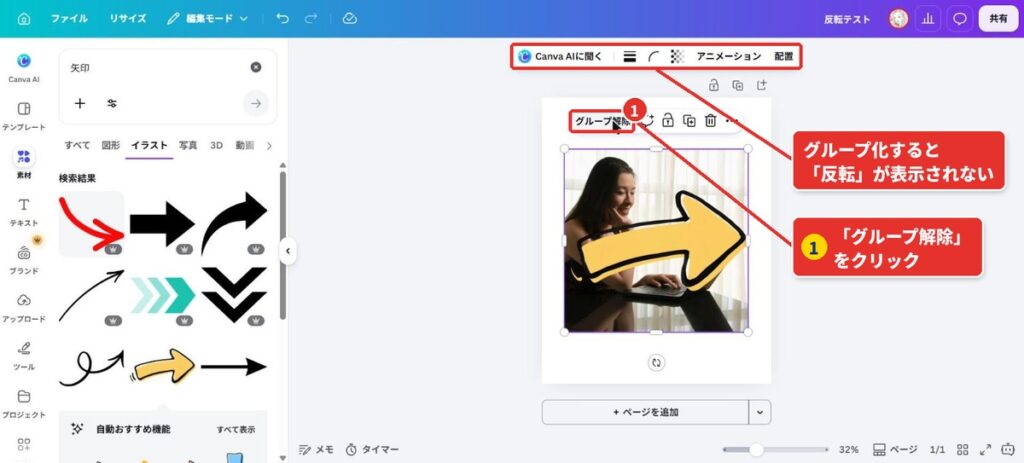Viewport: 1024px width, 463px height.
Task: Click Canva AIに聞く button
Action: click(x=561, y=57)
